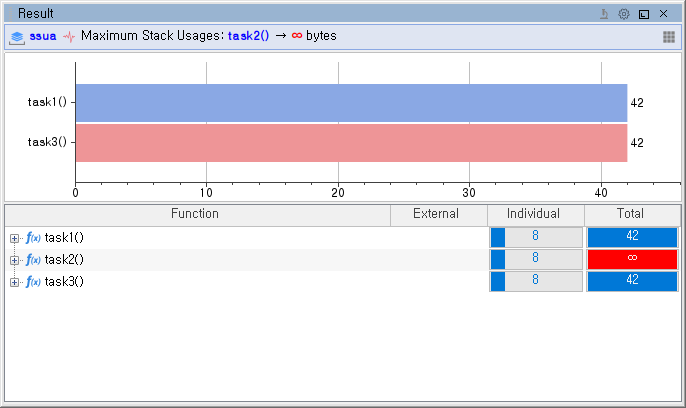Follow the task2() link in the summary
Image resolution: width=686 pixels, height=408 pixels.
tap(248, 36)
